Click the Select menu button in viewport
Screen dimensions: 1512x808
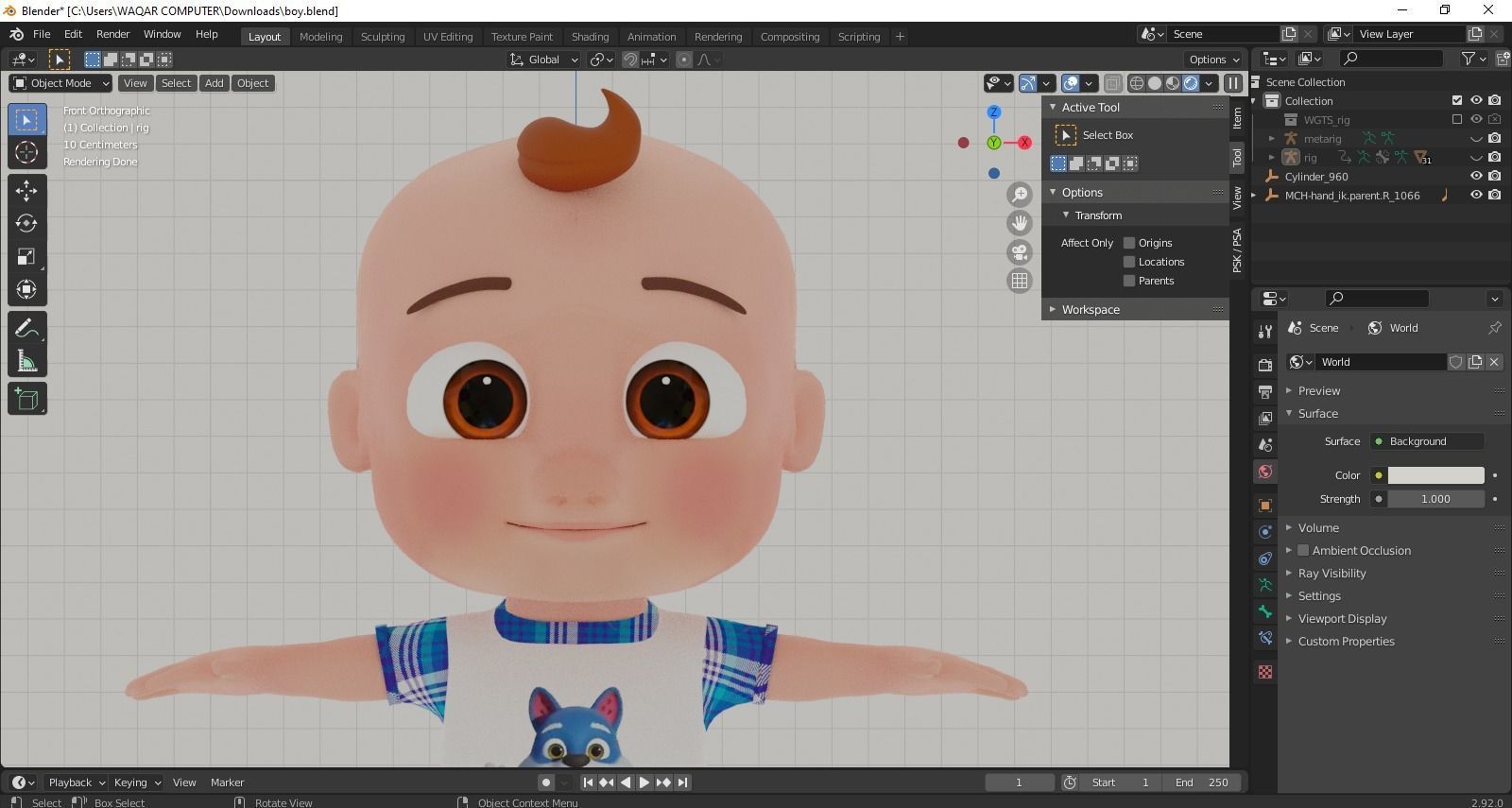tap(176, 83)
